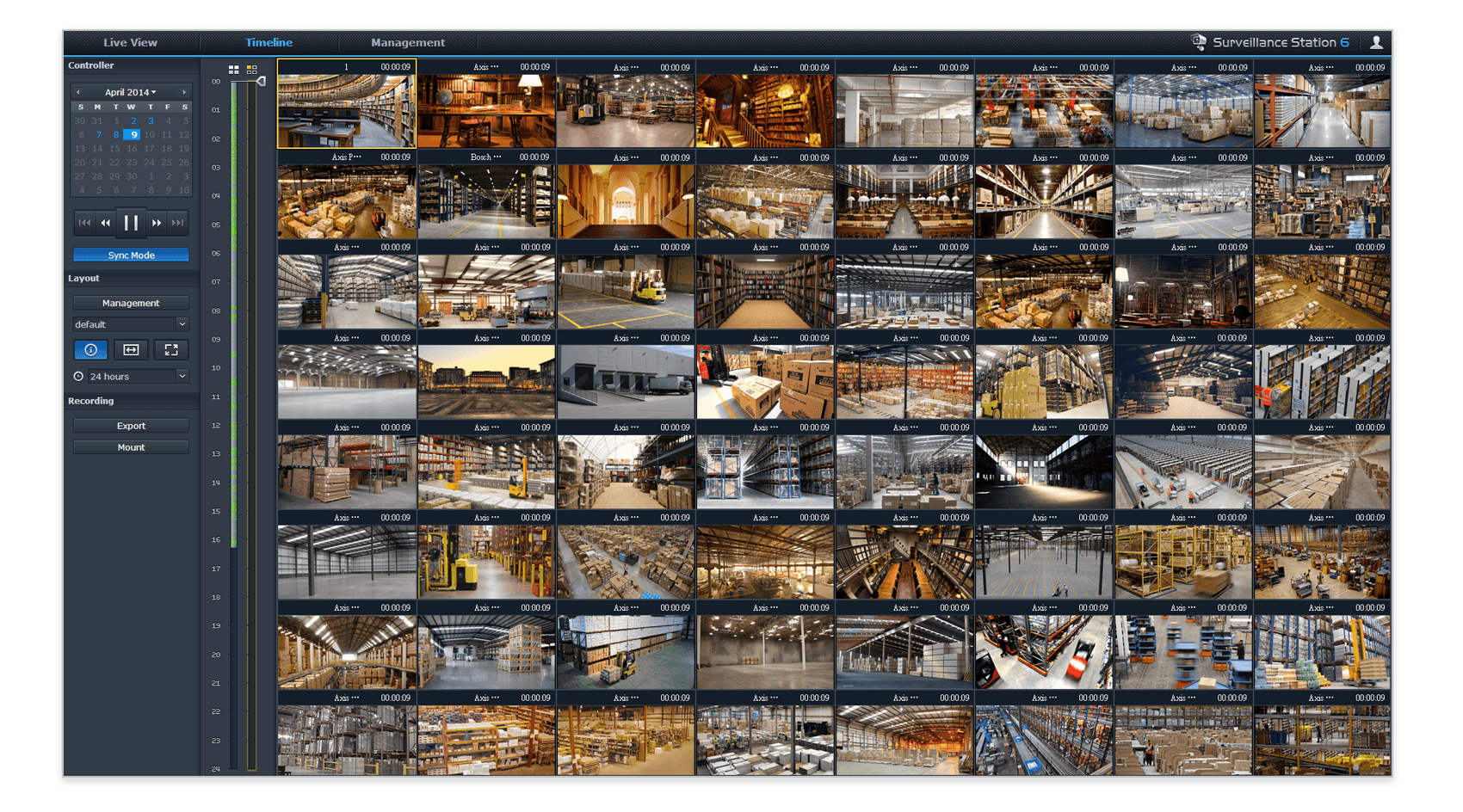Click the Mount button
Image resolution: width=1463 pixels, height=812 pixels.
131,447
